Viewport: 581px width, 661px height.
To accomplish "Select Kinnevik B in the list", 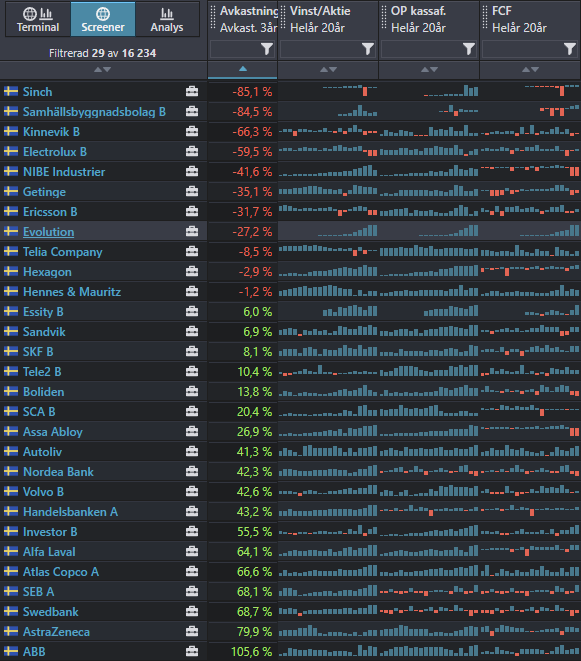I will point(51,132).
